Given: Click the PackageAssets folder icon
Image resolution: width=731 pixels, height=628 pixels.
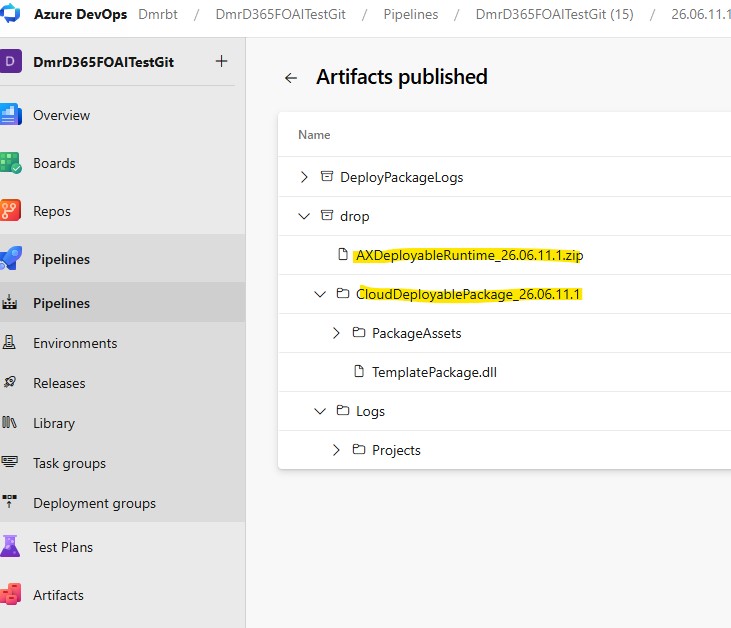Looking at the screenshot, I should click(x=359, y=332).
